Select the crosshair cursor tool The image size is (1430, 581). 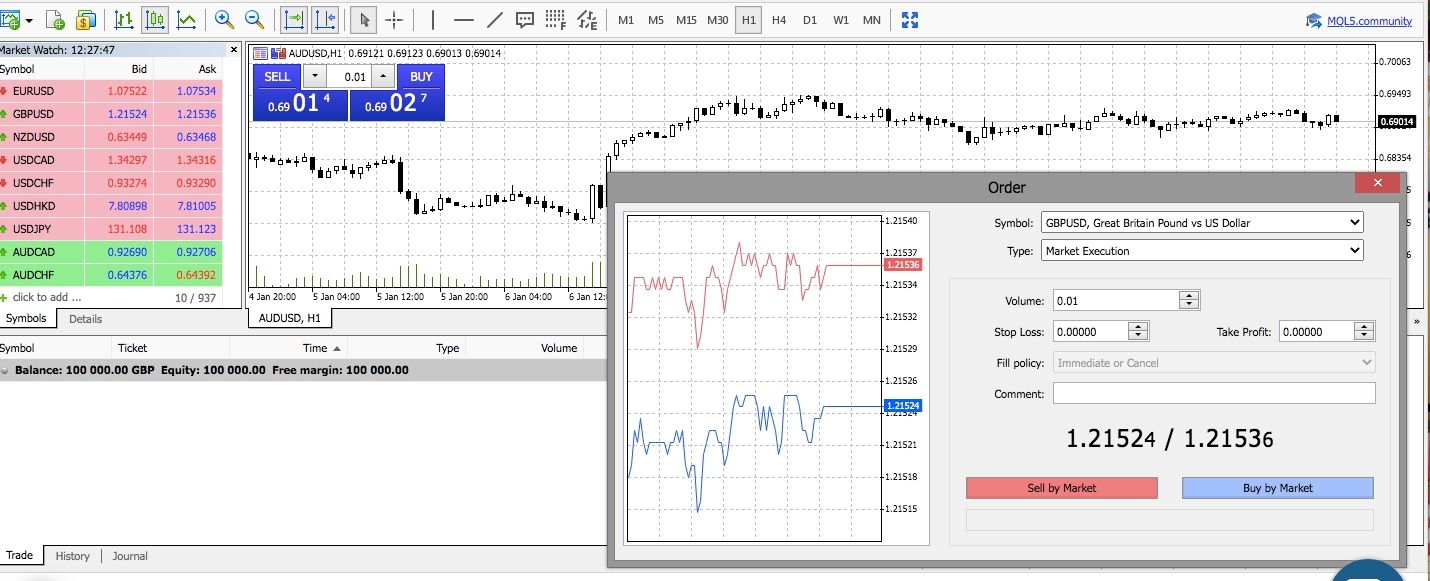[x=394, y=19]
